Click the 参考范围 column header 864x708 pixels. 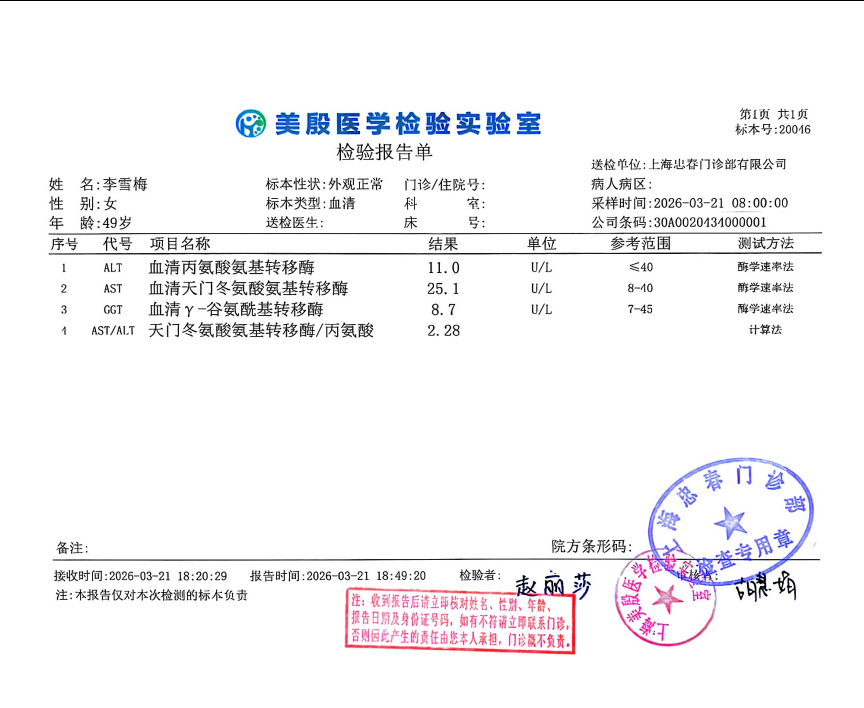coord(640,244)
